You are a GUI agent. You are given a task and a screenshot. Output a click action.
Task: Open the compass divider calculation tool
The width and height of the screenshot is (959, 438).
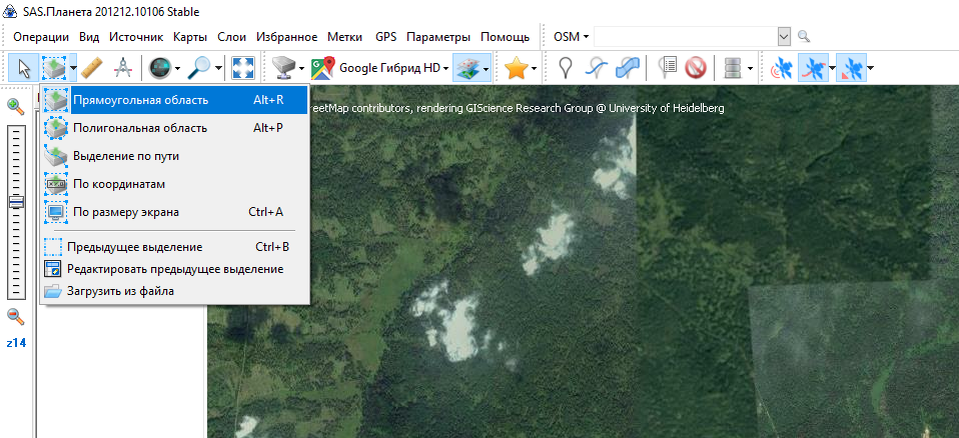click(x=124, y=68)
